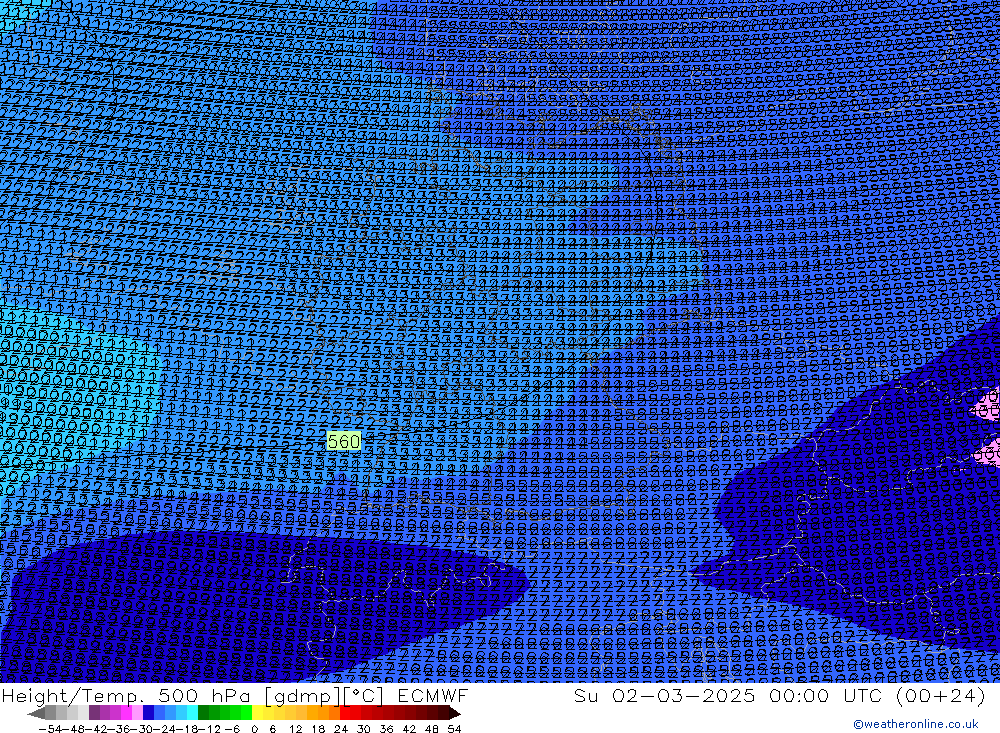Click the 12 legend value

[295, 729]
